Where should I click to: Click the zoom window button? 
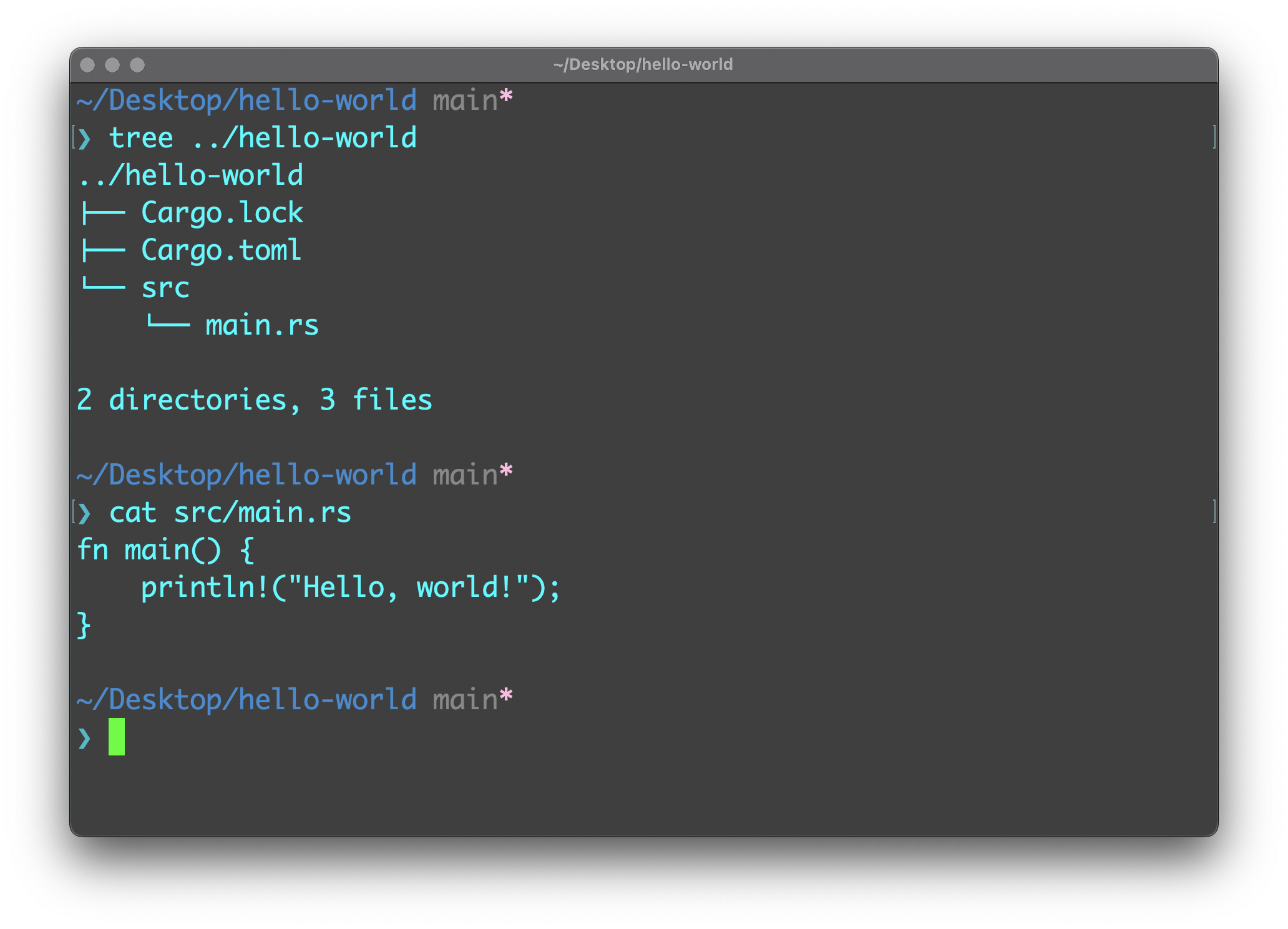click(x=137, y=65)
